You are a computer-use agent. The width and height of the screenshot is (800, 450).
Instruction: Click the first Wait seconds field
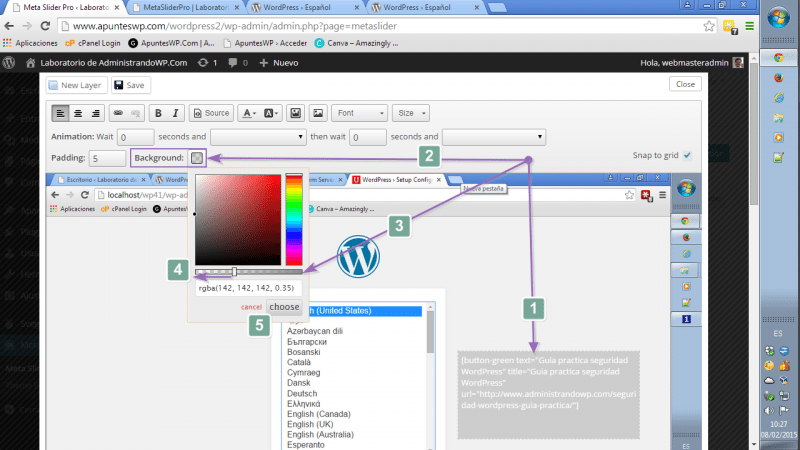pyautogui.click(x=135, y=137)
